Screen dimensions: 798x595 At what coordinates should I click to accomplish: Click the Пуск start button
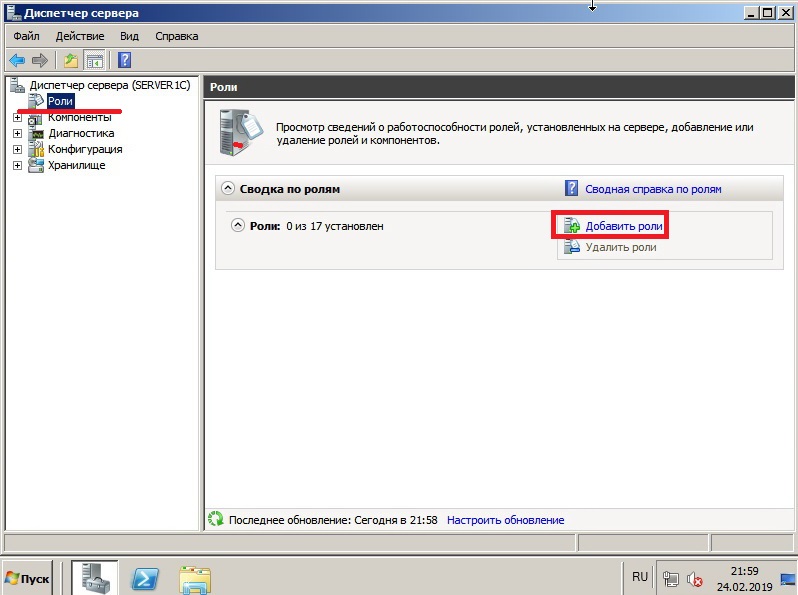pyautogui.click(x=28, y=578)
